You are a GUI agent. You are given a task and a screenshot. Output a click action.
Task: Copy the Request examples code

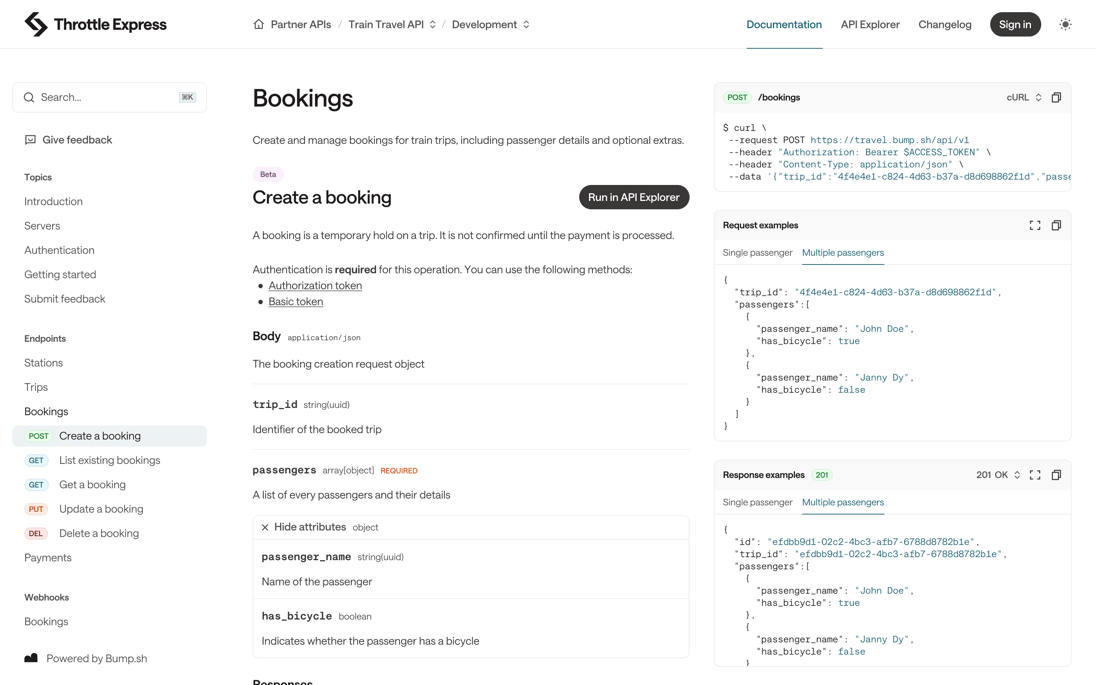point(1057,225)
